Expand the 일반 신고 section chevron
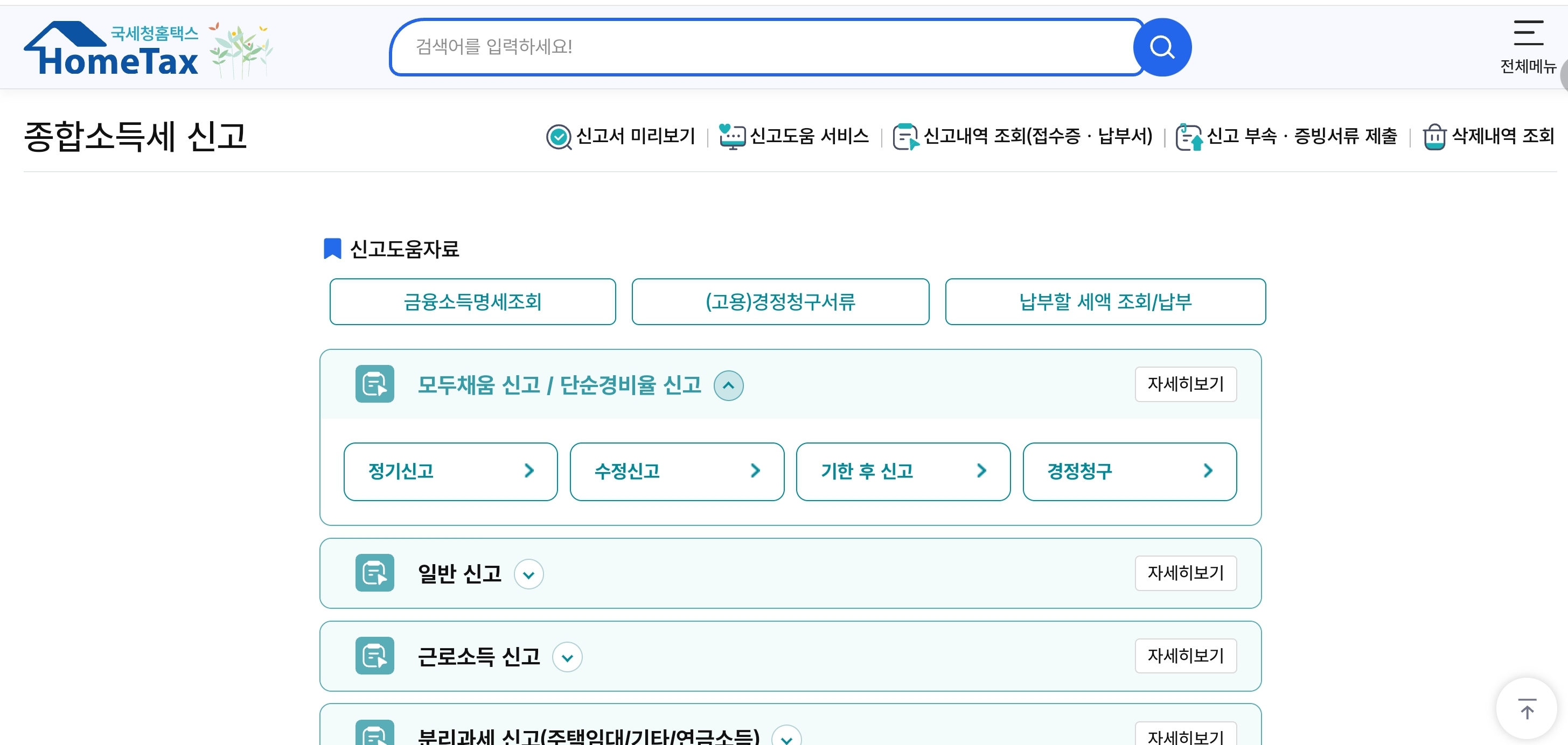1568x745 pixels. click(528, 574)
